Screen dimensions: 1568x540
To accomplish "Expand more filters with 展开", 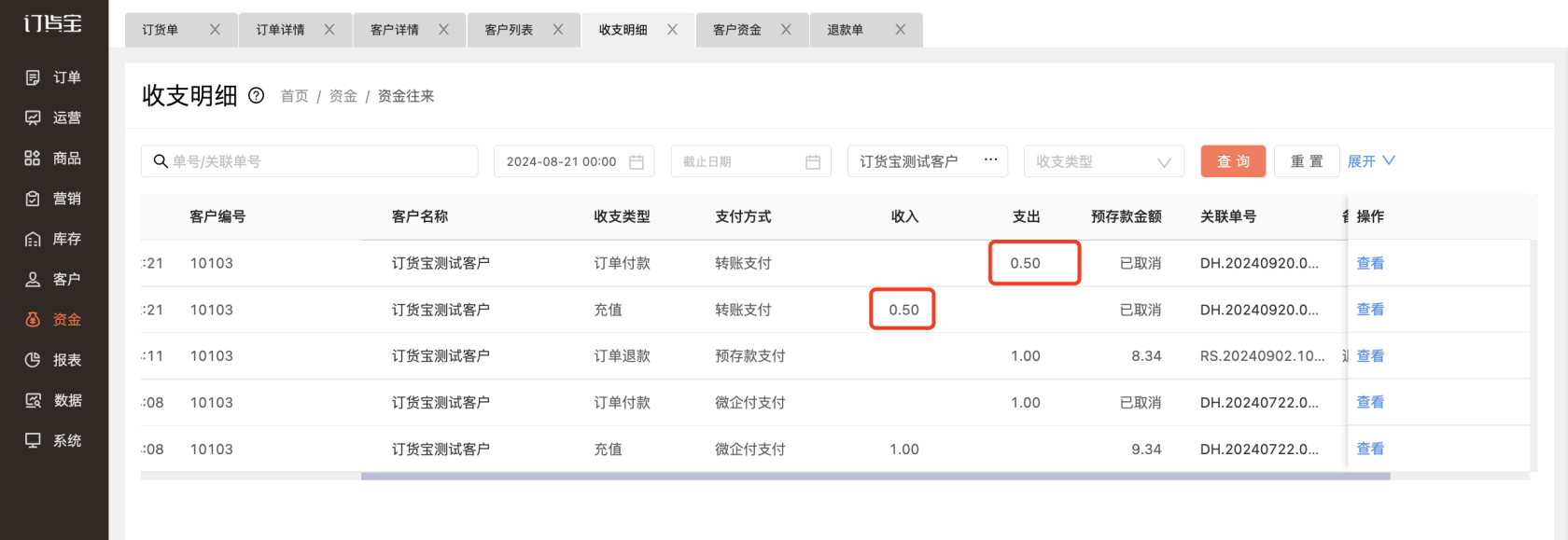I will pos(1370,161).
